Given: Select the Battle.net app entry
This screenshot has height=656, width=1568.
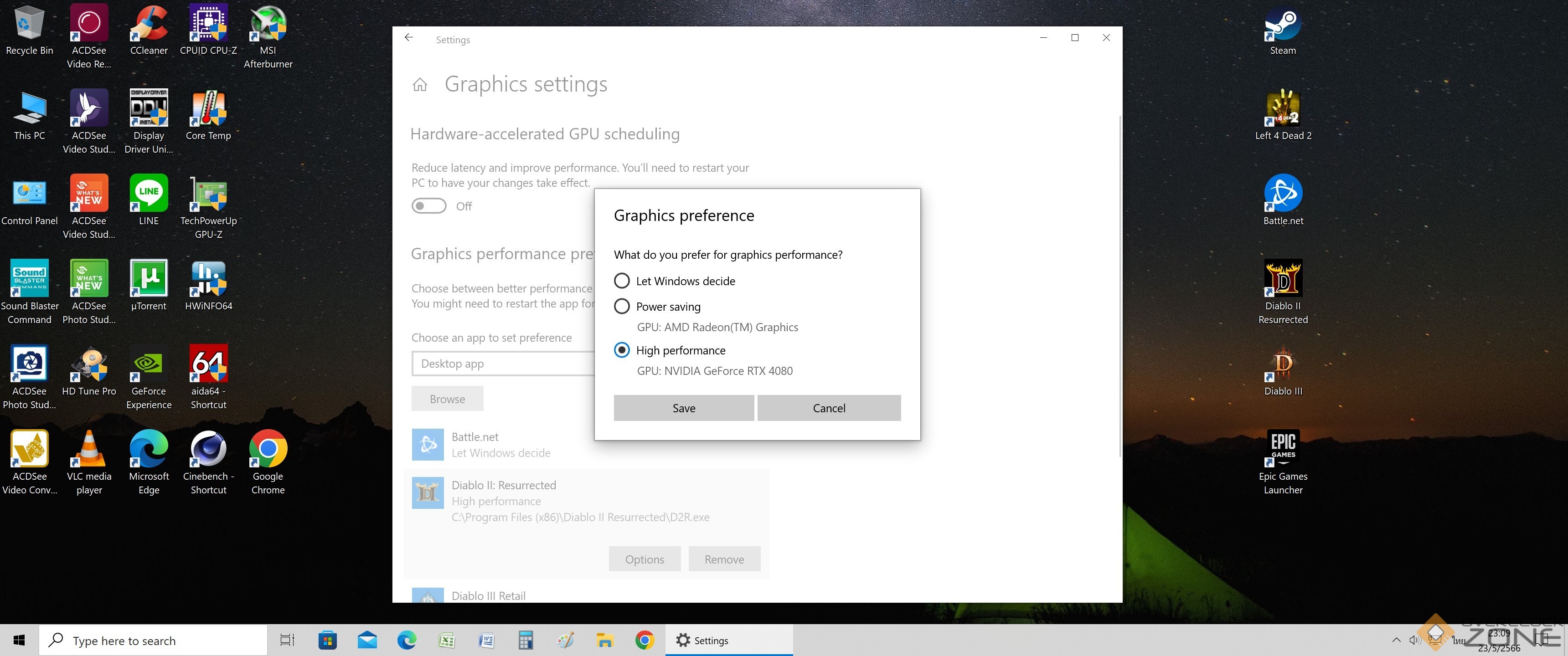Looking at the screenshot, I should (x=586, y=445).
